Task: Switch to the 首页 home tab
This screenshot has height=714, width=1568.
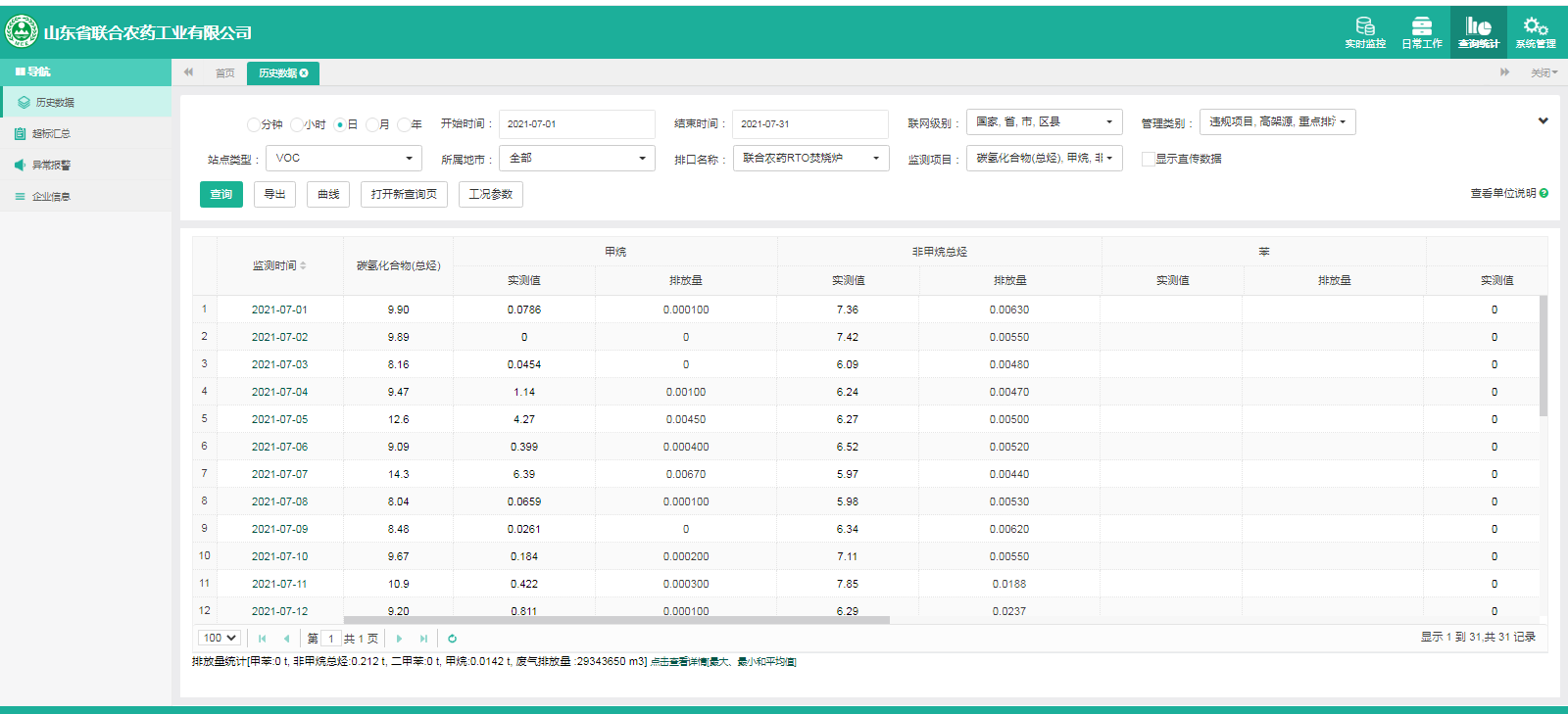Action: click(224, 73)
